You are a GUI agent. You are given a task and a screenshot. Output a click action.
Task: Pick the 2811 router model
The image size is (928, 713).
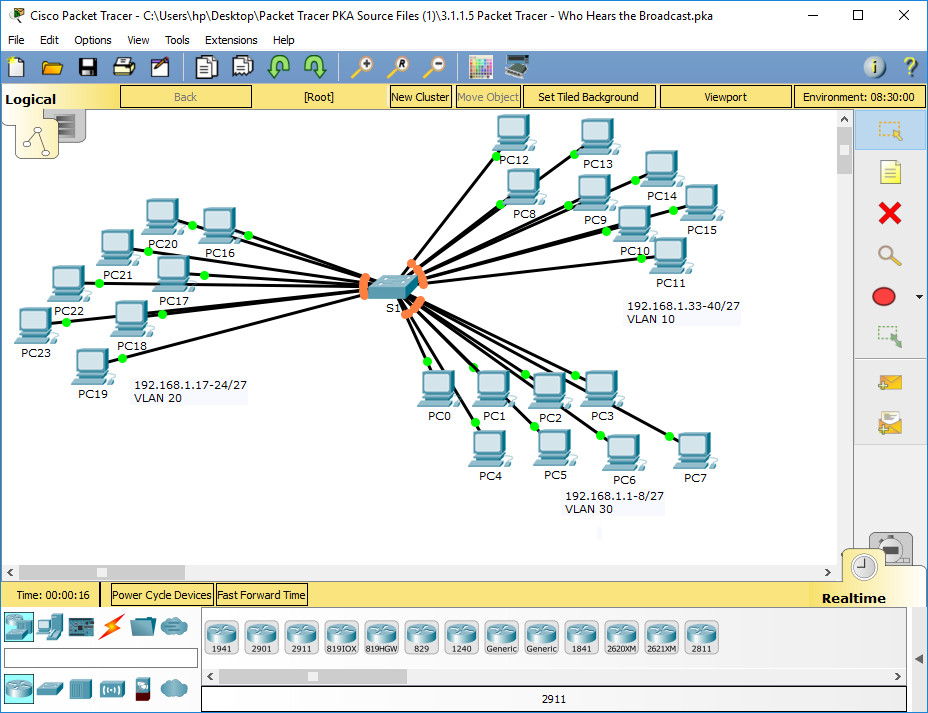701,637
